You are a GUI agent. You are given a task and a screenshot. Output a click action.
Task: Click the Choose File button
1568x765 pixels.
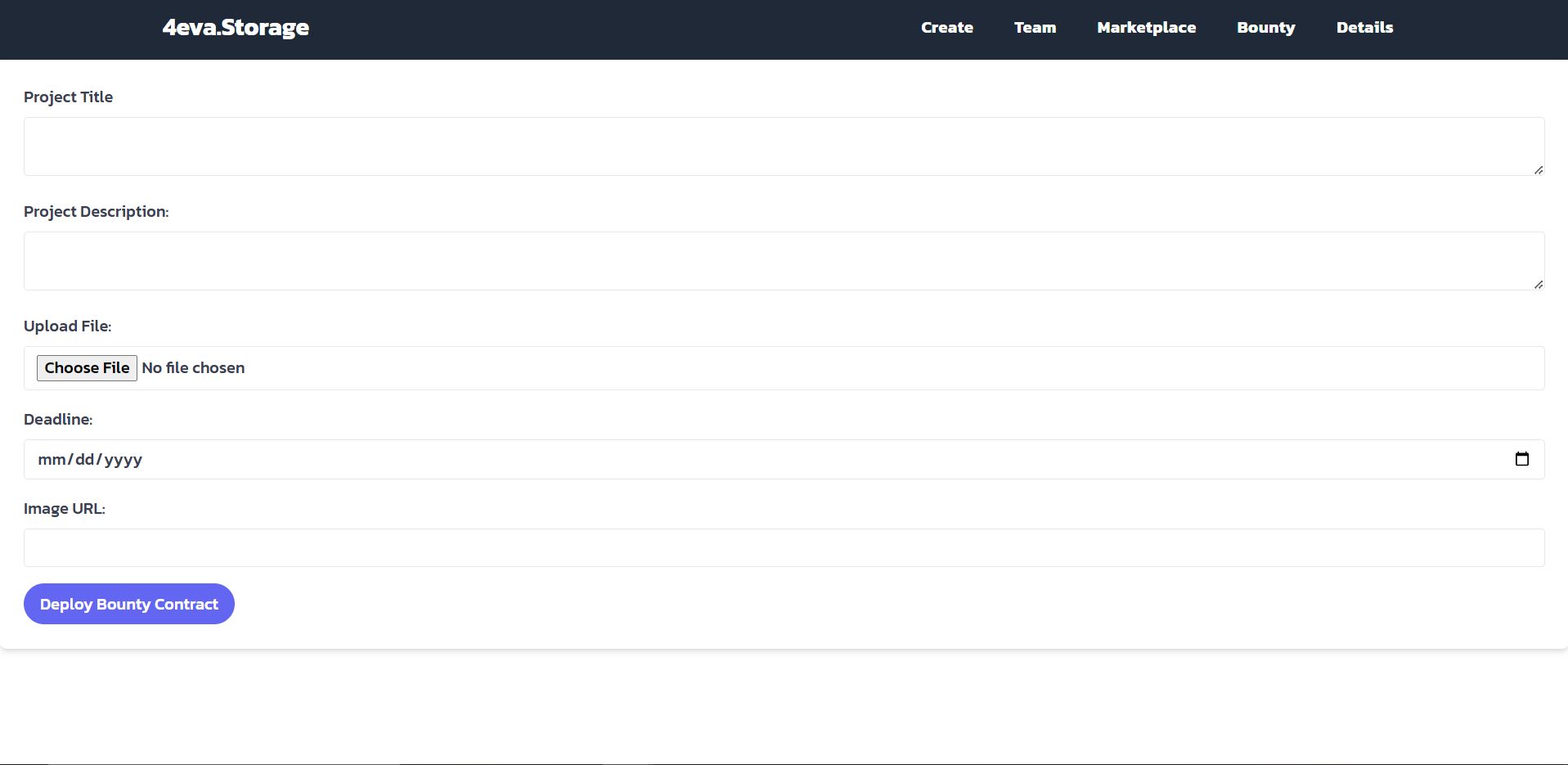tap(87, 368)
